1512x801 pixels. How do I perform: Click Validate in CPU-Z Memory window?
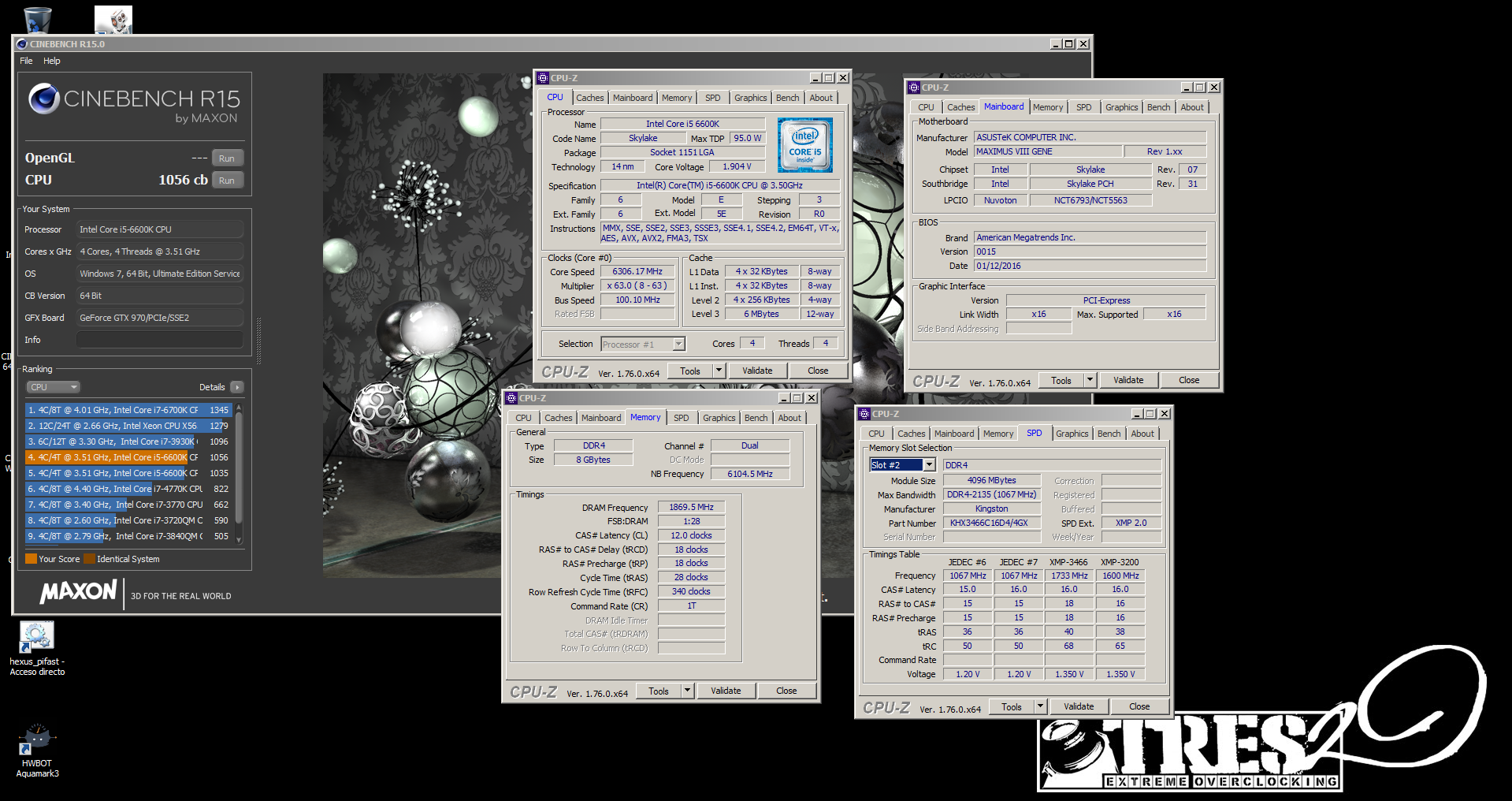click(726, 691)
